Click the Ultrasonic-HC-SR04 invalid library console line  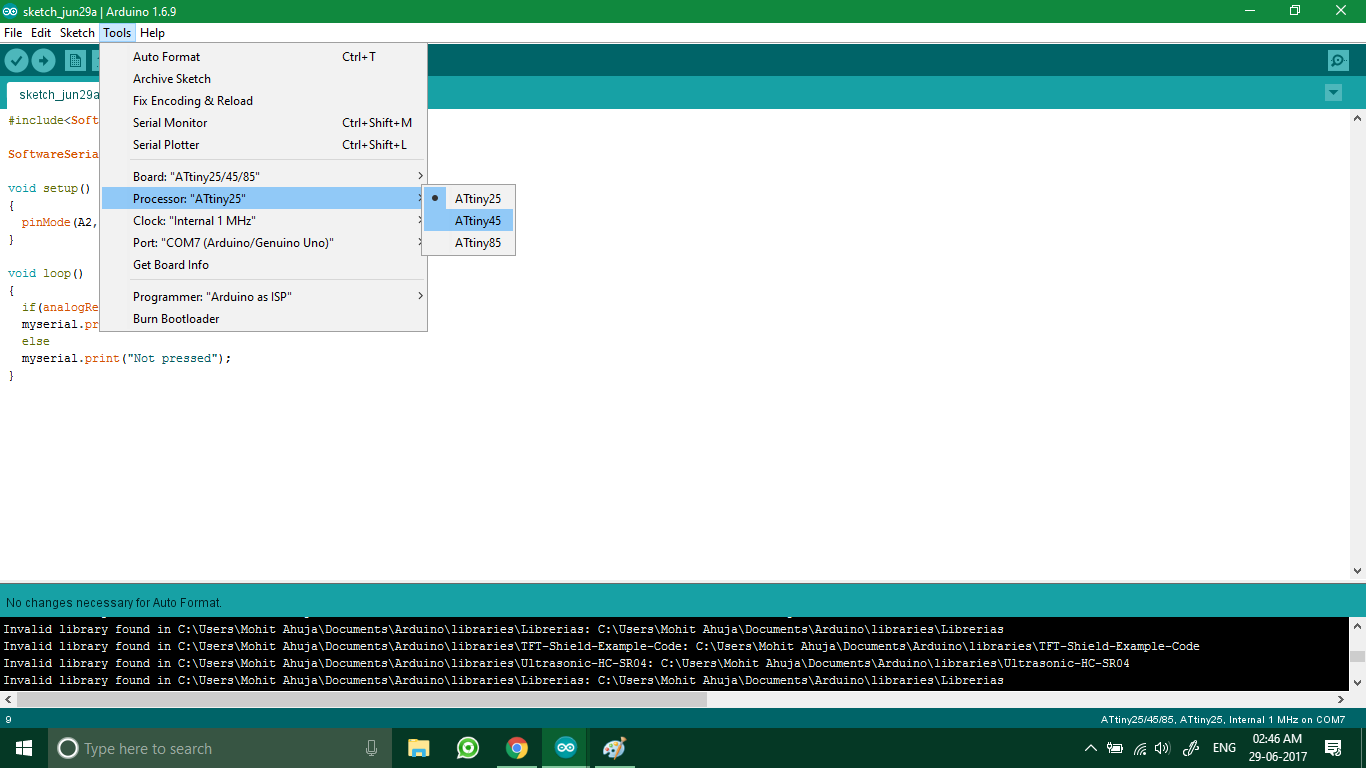(x=566, y=663)
